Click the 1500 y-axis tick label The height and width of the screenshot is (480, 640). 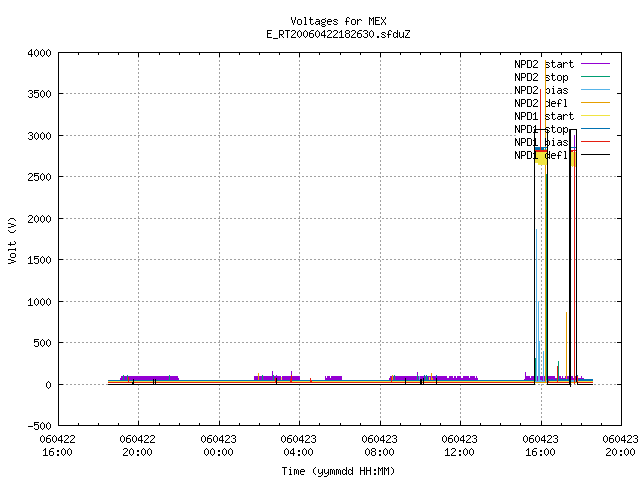point(40,260)
